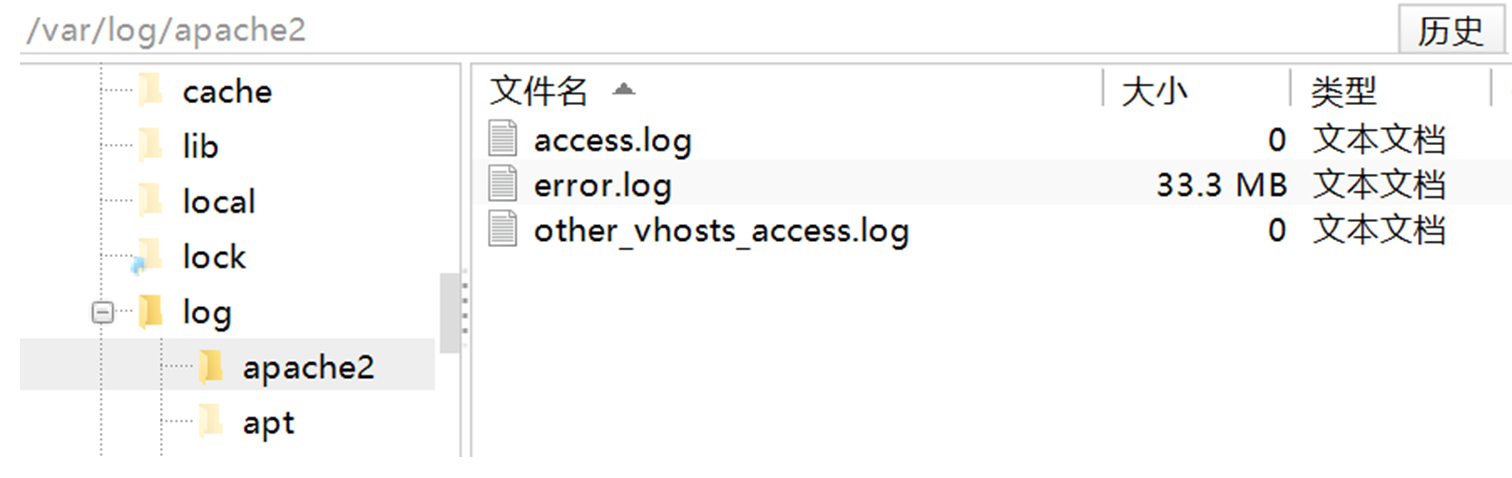Image resolution: width=1512 pixels, height=478 pixels.
Task: Select the lib folder icon
Action: 150,146
